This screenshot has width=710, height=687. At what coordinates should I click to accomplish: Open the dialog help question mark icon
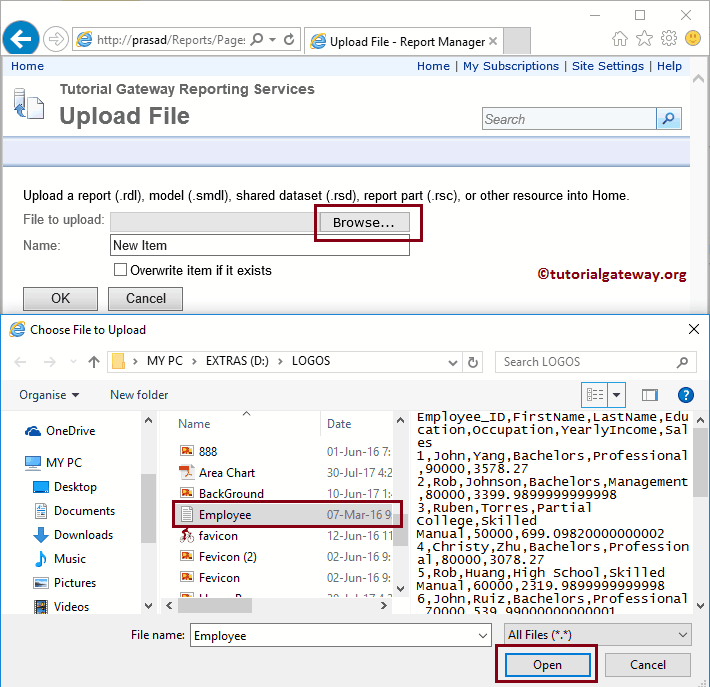(x=686, y=395)
